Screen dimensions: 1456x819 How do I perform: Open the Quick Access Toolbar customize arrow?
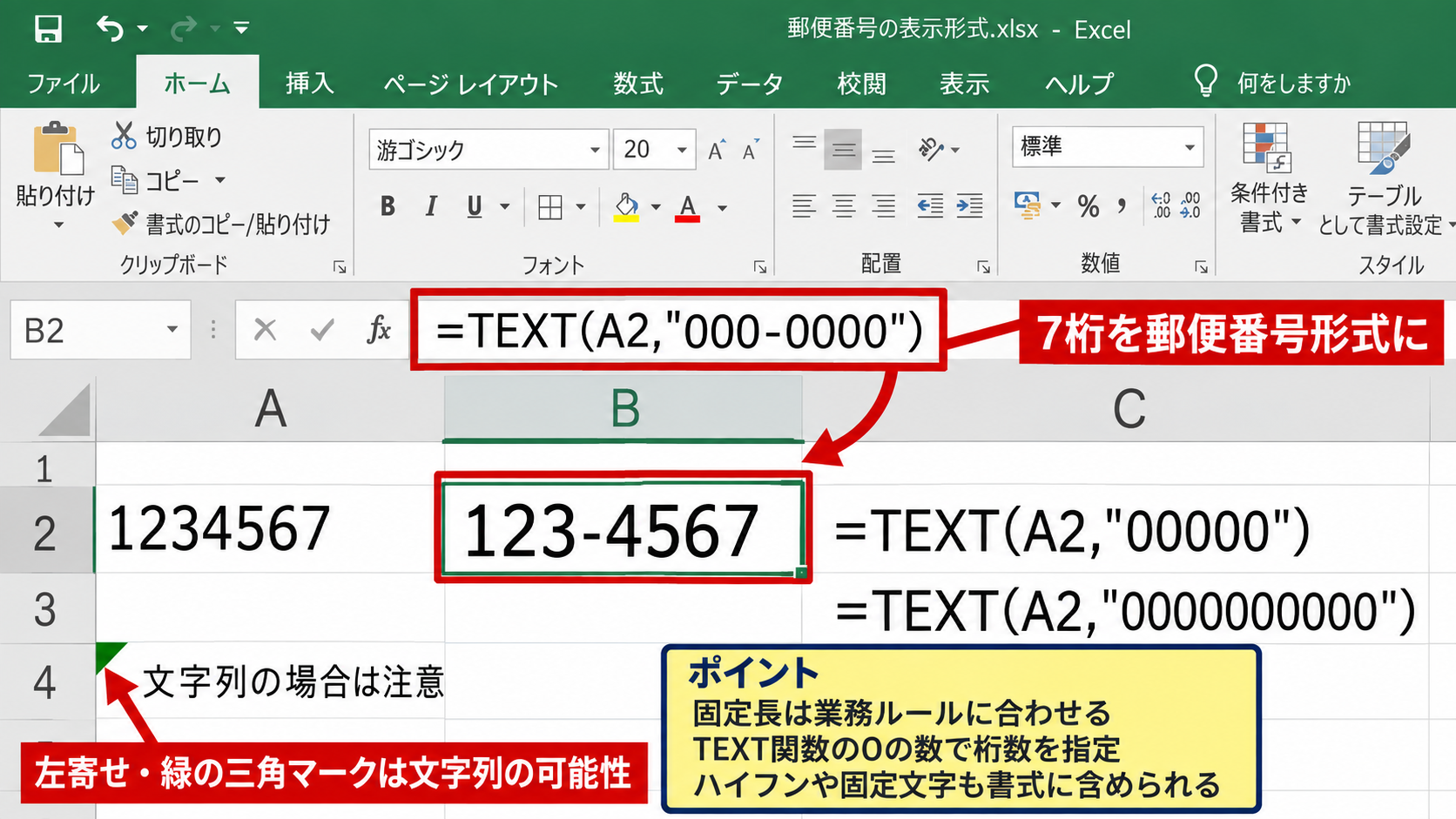241,29
